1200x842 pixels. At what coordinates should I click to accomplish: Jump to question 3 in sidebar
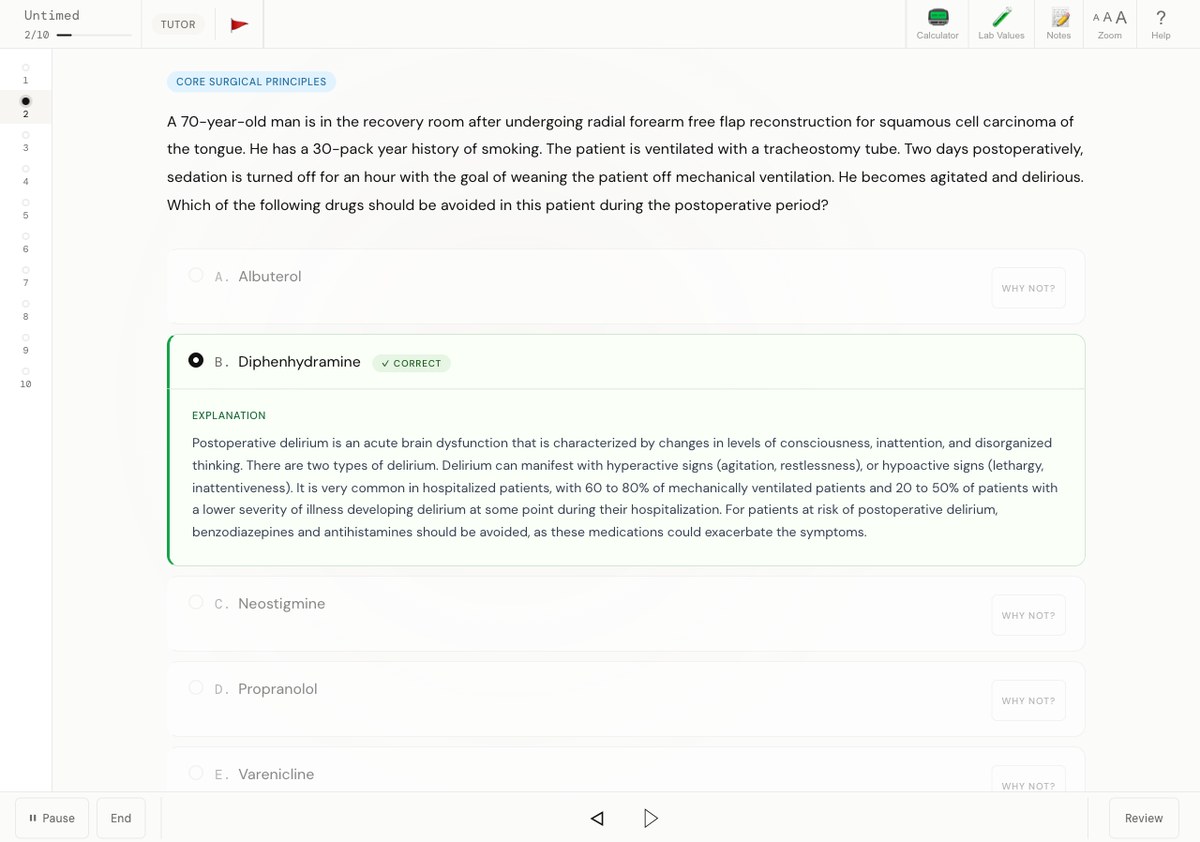pyautogui.click(x=25, y=141)
